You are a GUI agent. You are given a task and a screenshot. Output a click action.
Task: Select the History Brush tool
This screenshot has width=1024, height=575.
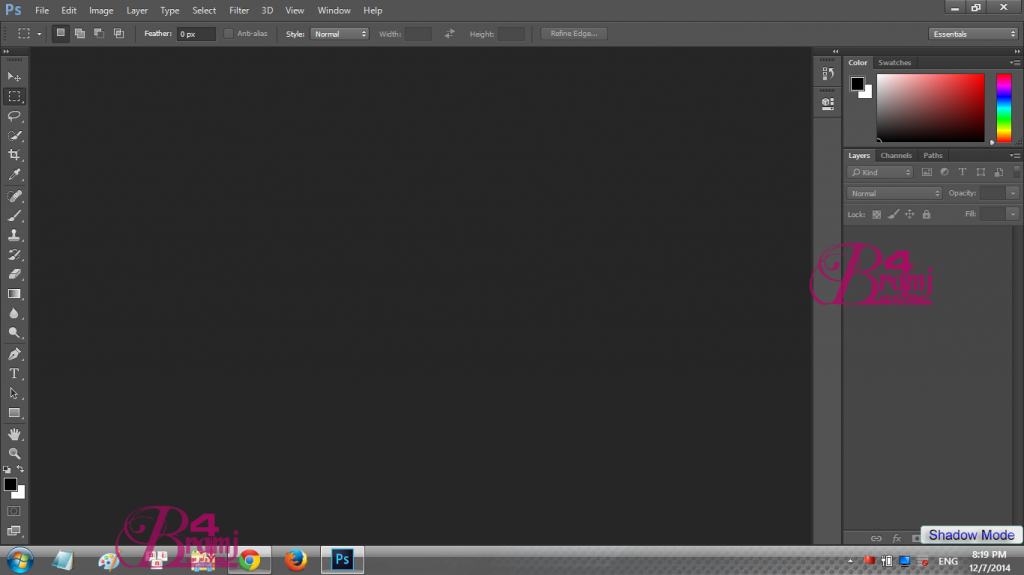click(14, 255)
